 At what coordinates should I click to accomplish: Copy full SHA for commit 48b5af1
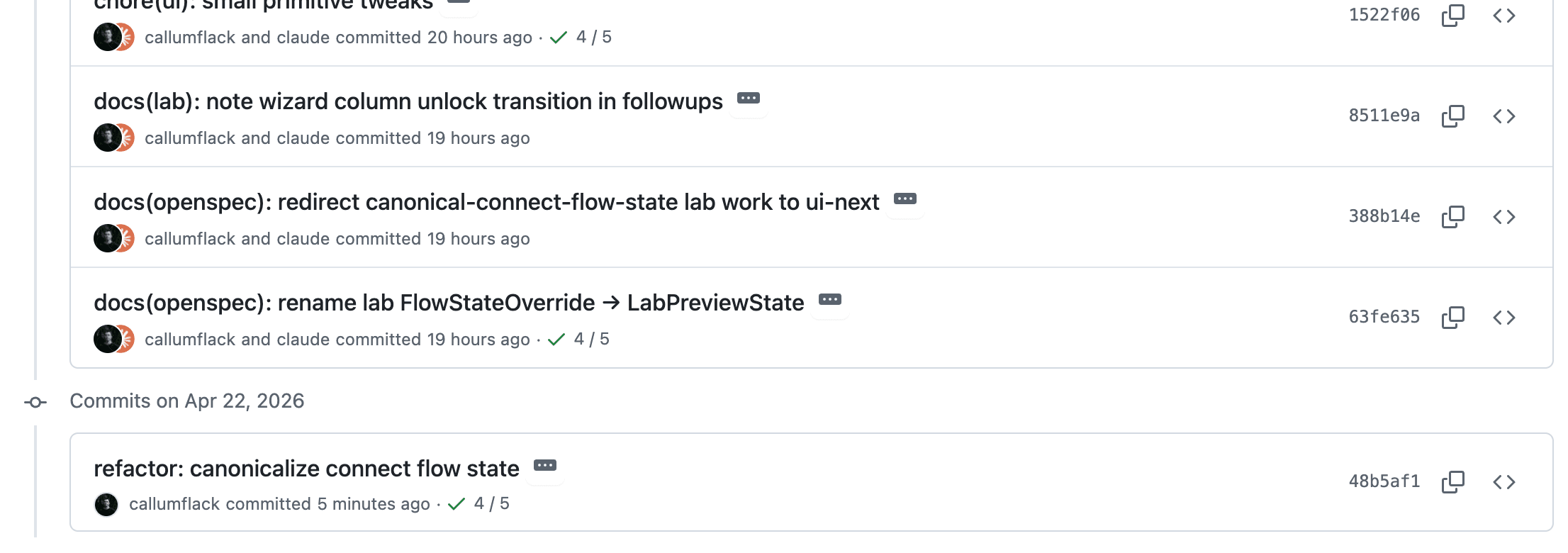[1452, 481]
